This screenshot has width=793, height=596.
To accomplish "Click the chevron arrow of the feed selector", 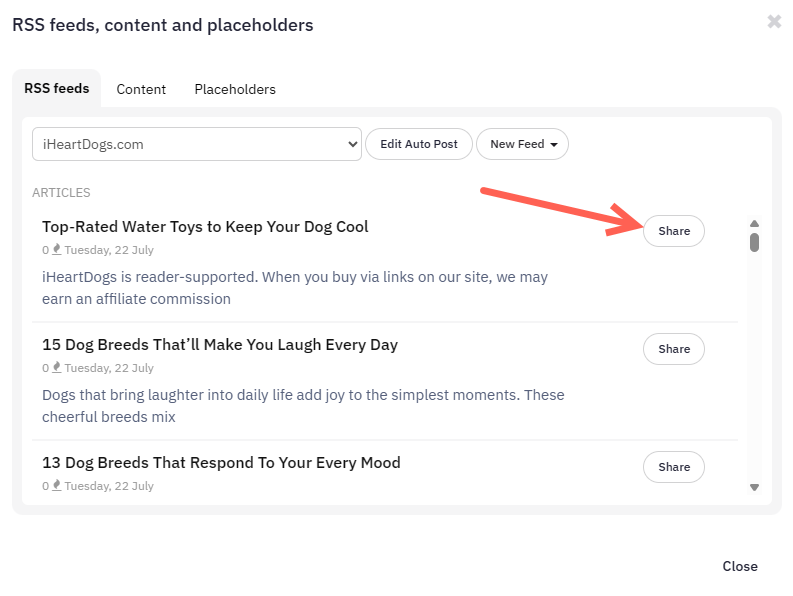I will pyautogui.click(x=353, y=144).
